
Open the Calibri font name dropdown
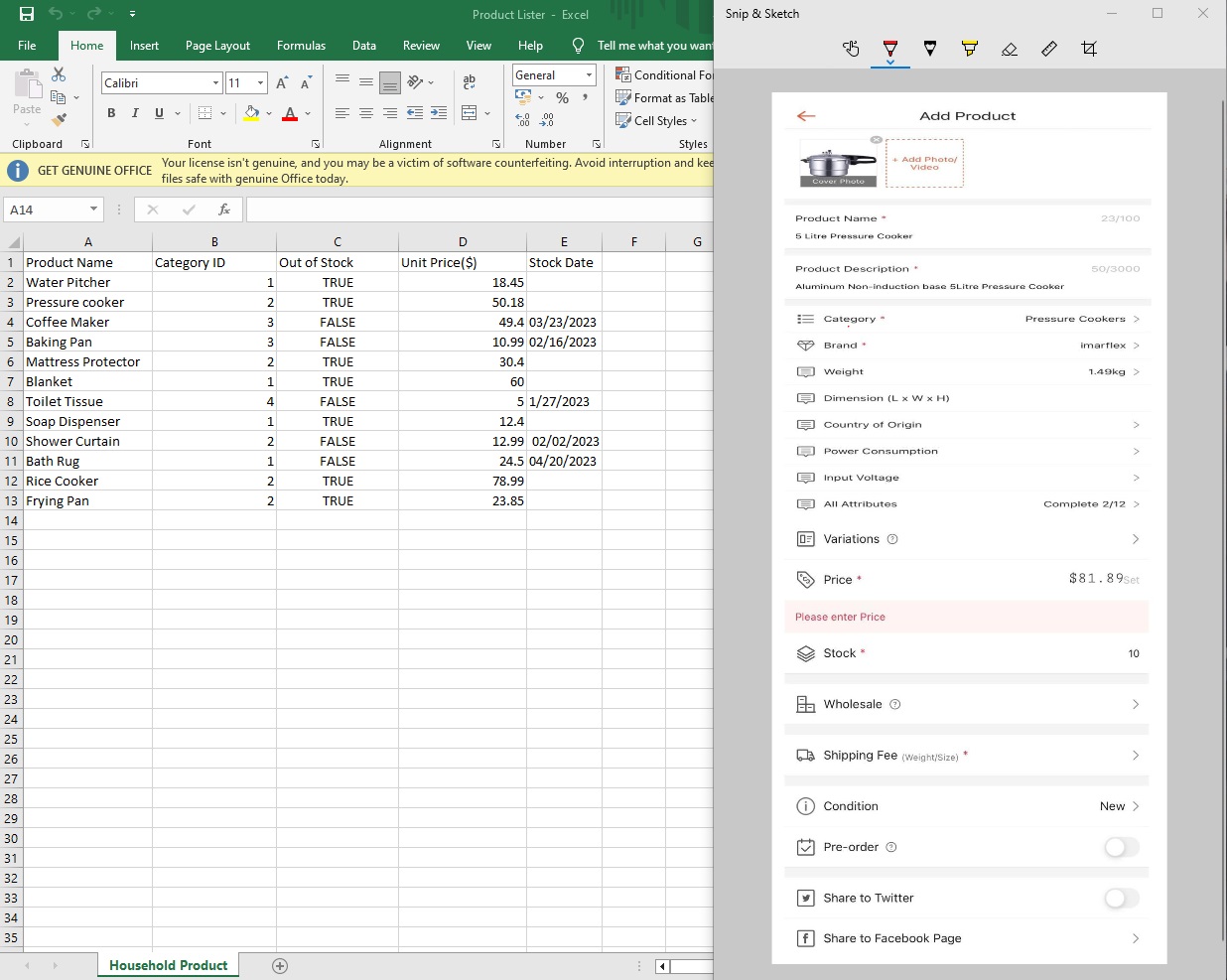coord(215,83)
